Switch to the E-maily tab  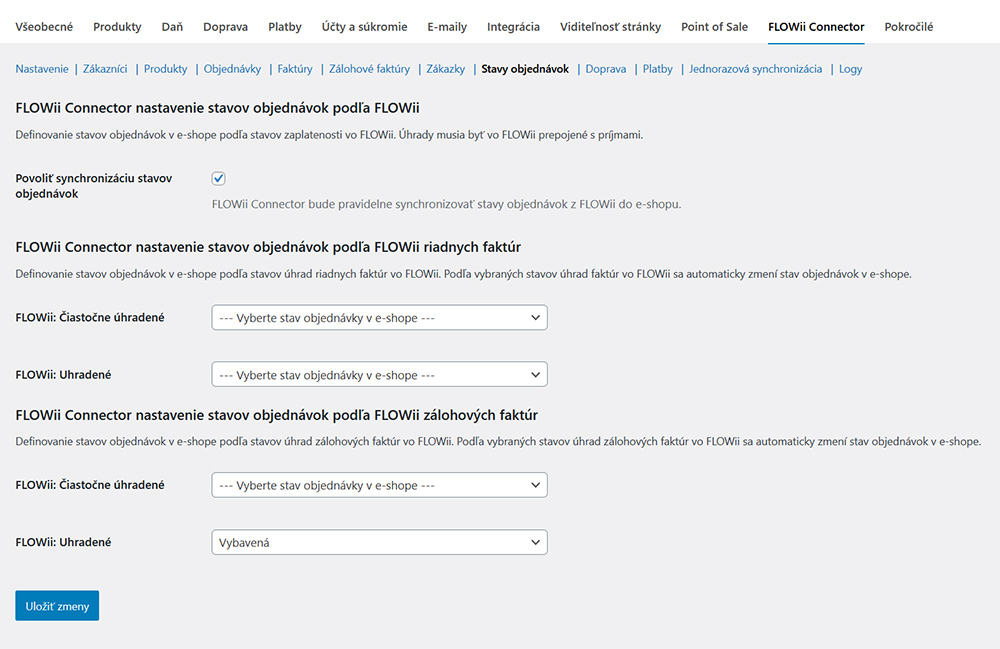tap(447, 27)
